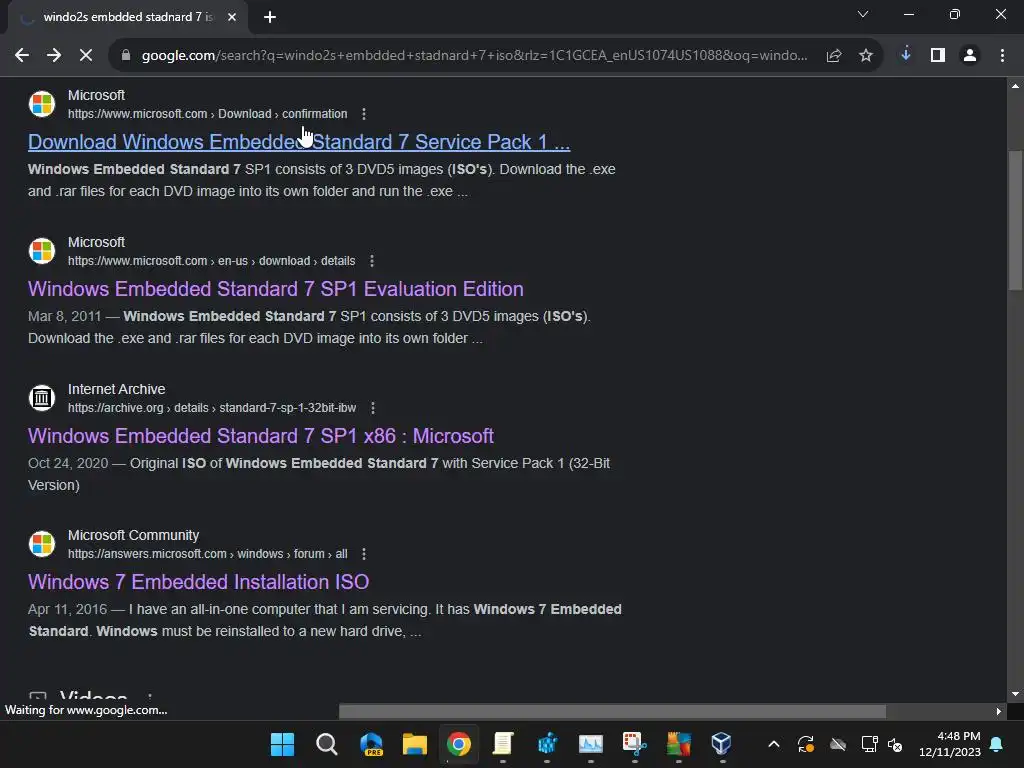Show hidden system tray icons

774,744
